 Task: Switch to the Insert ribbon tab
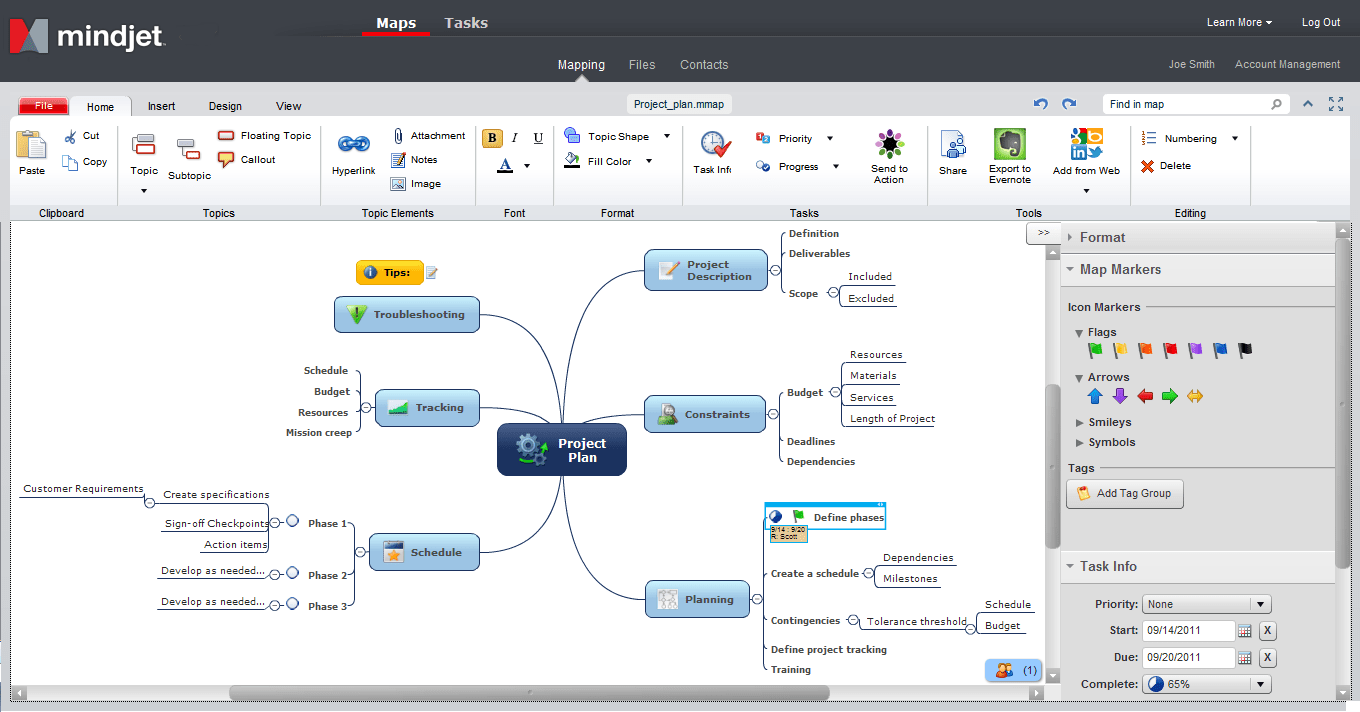(x=161, y=106)
